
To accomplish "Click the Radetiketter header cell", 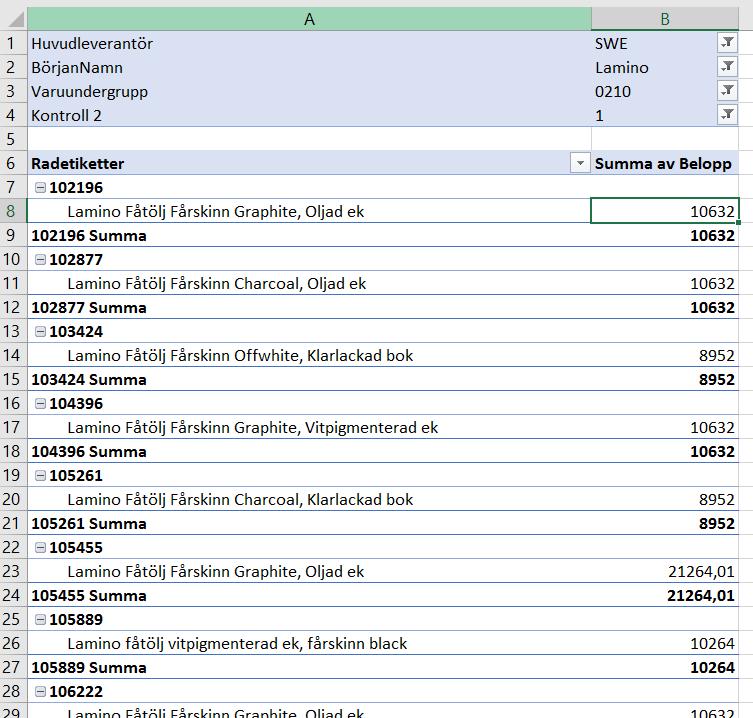I will (309, 163).
